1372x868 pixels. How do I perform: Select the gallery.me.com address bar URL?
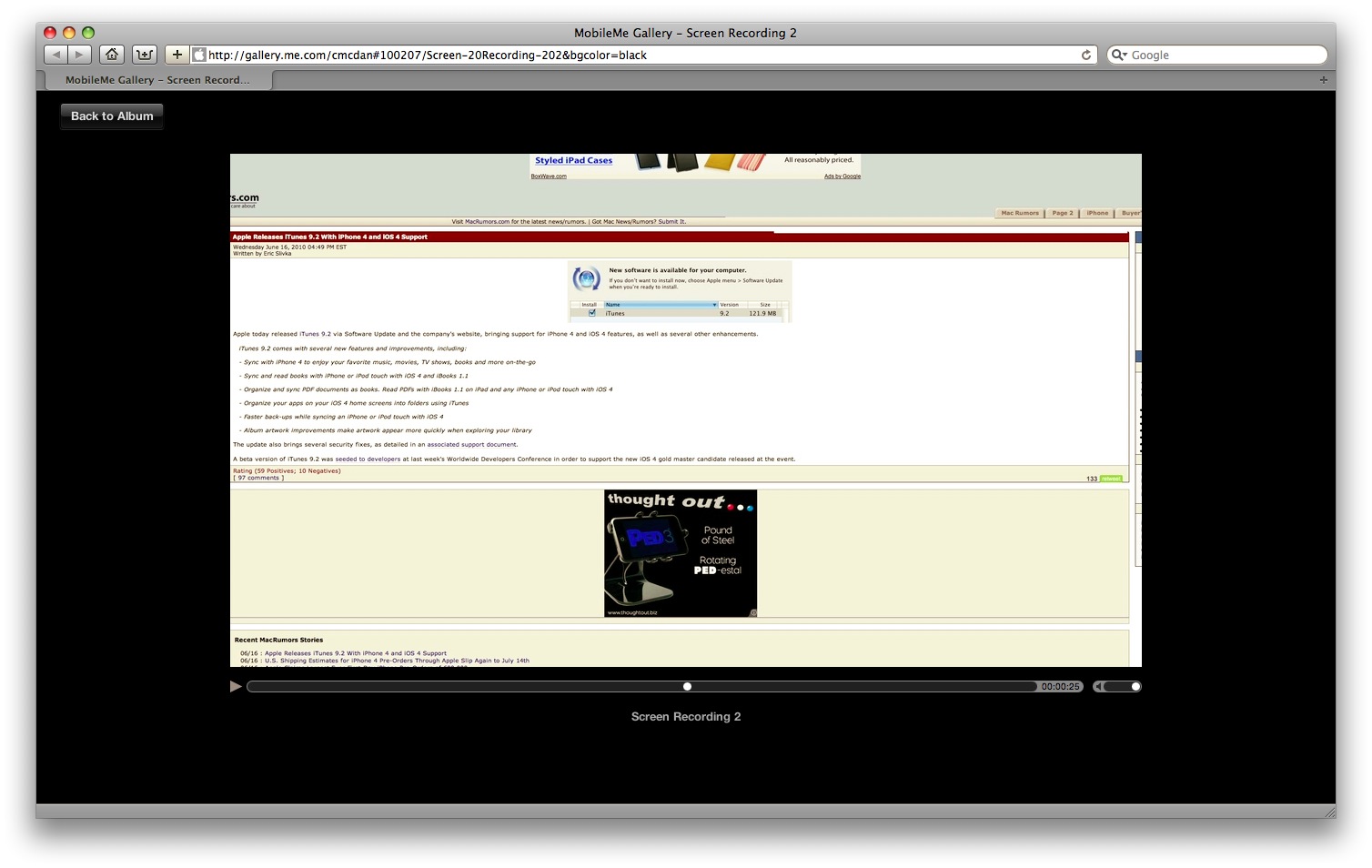click(x=428, y=55)
